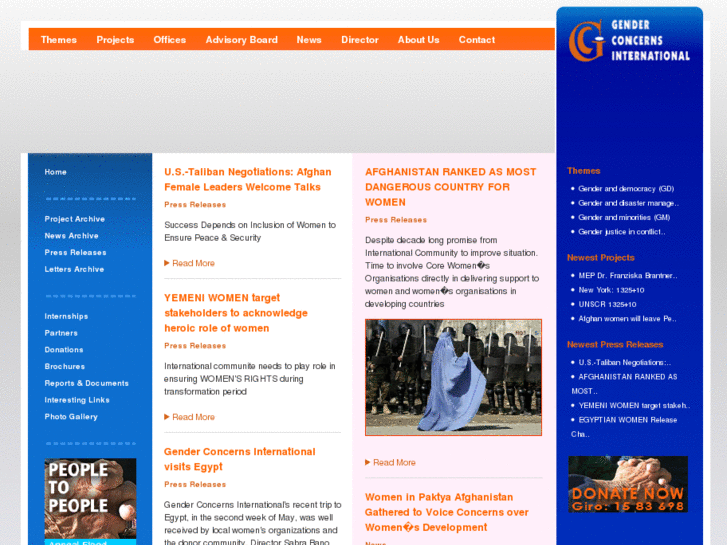The width and height of the screenshot is (727, 545).
Task: Click the Newest Press Releases heading
Action: [615, 344]
